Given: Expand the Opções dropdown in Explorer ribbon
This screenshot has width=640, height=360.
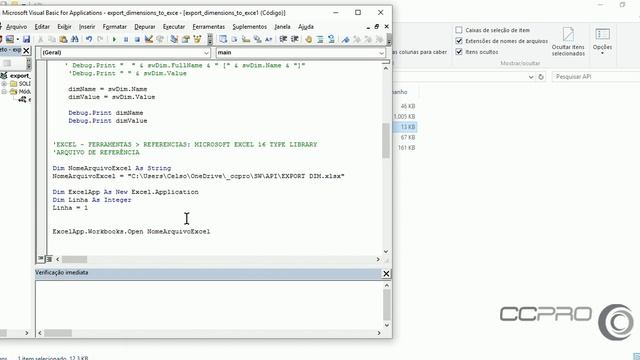Looking at the screenshot, I should [x=602, y=53].
